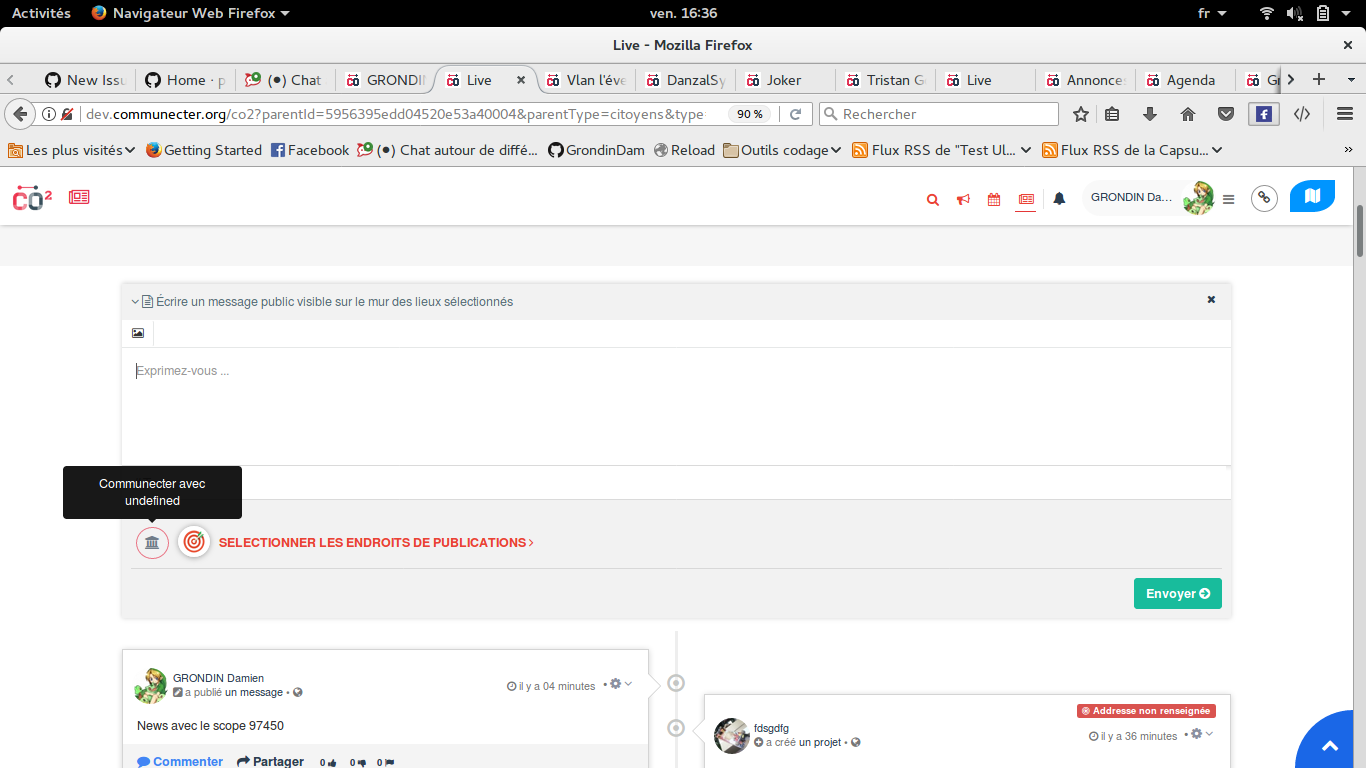Click the institution building scope icon
Viewport: 1366px width, 768px height.
click(x=152, y=543)
